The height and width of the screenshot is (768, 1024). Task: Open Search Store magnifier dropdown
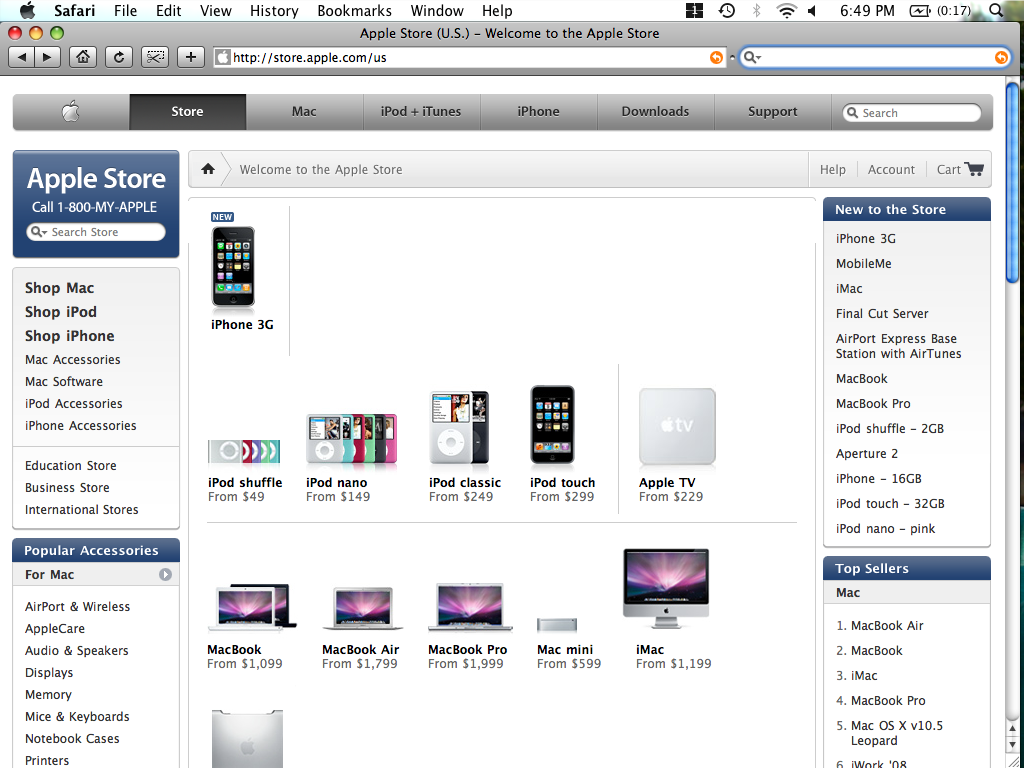click(39, 232)
